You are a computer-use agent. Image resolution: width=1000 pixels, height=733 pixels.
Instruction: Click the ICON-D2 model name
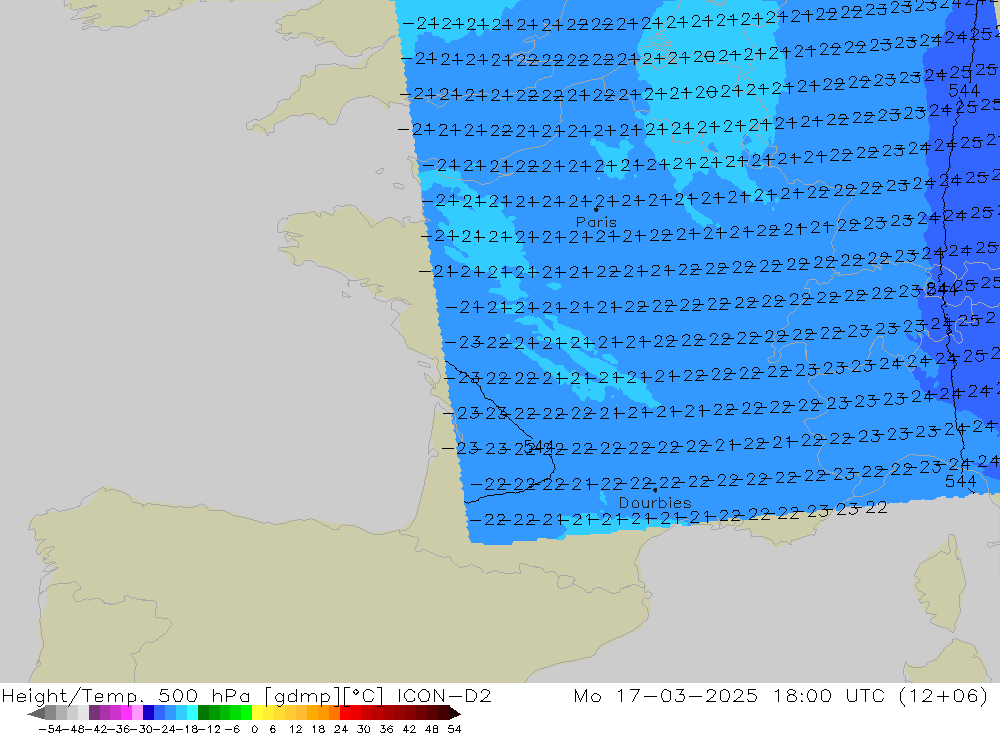(x=444, y=695)
